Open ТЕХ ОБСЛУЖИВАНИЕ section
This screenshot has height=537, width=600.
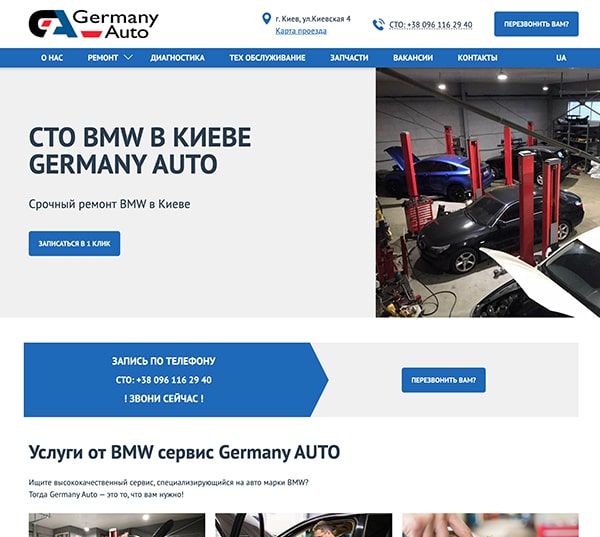tap(267, 58)
